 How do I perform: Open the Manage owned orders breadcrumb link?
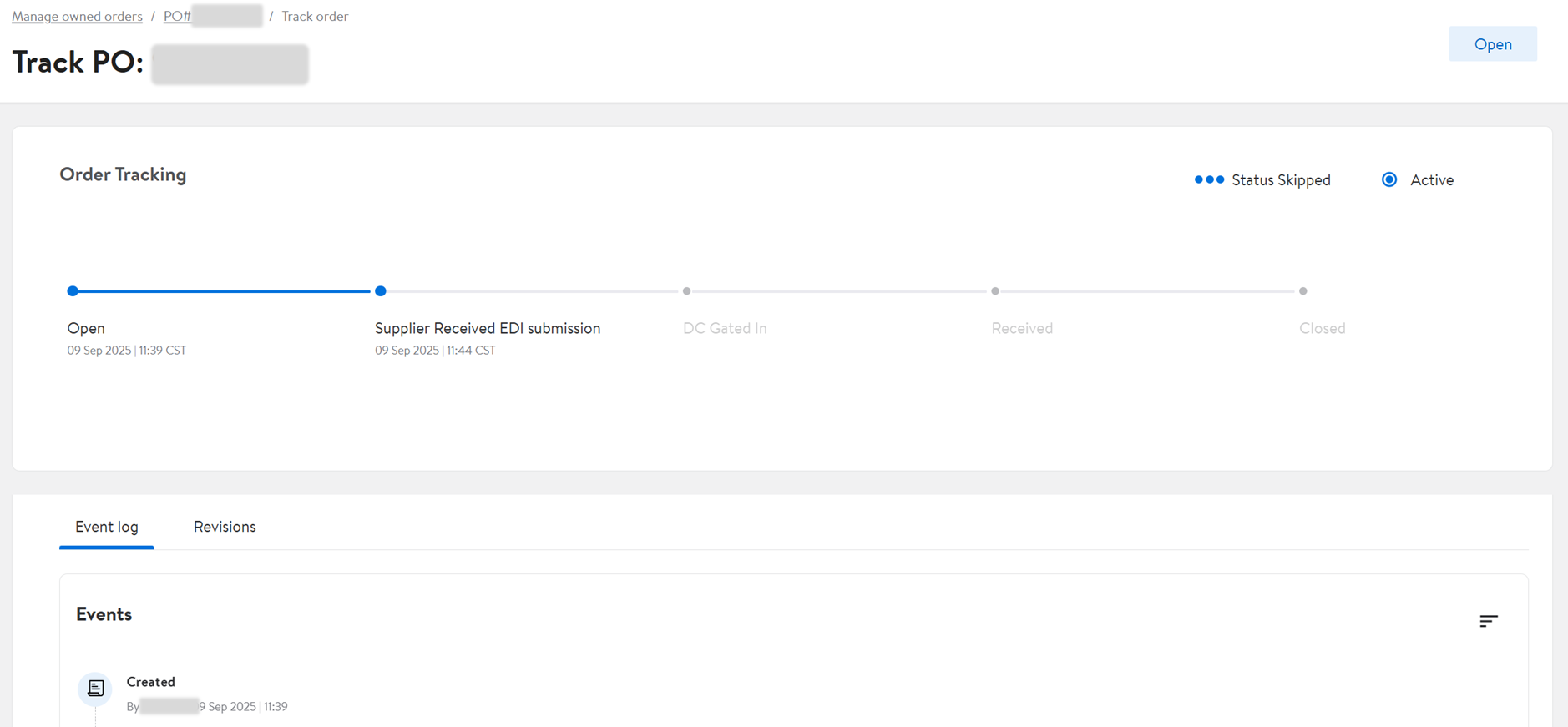pyautogui.click(x=77, y=16)
